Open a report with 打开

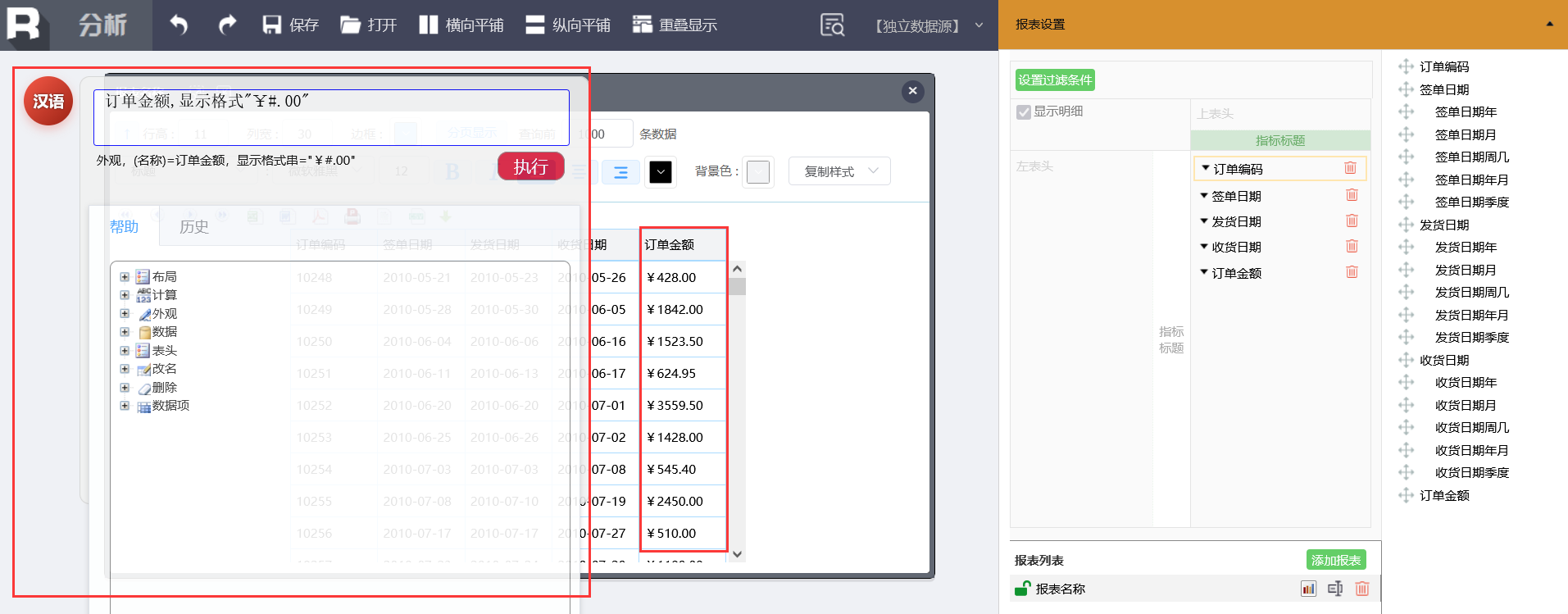pos(368,25)
